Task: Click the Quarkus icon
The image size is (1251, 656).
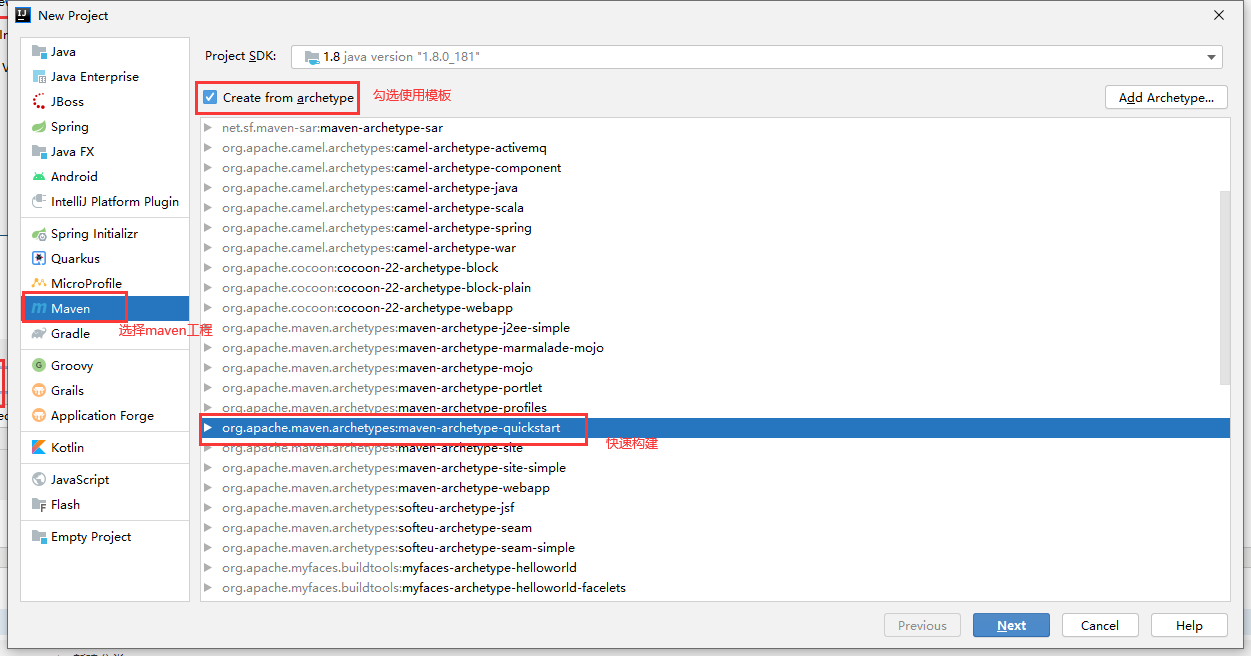Action: [39, 259]
